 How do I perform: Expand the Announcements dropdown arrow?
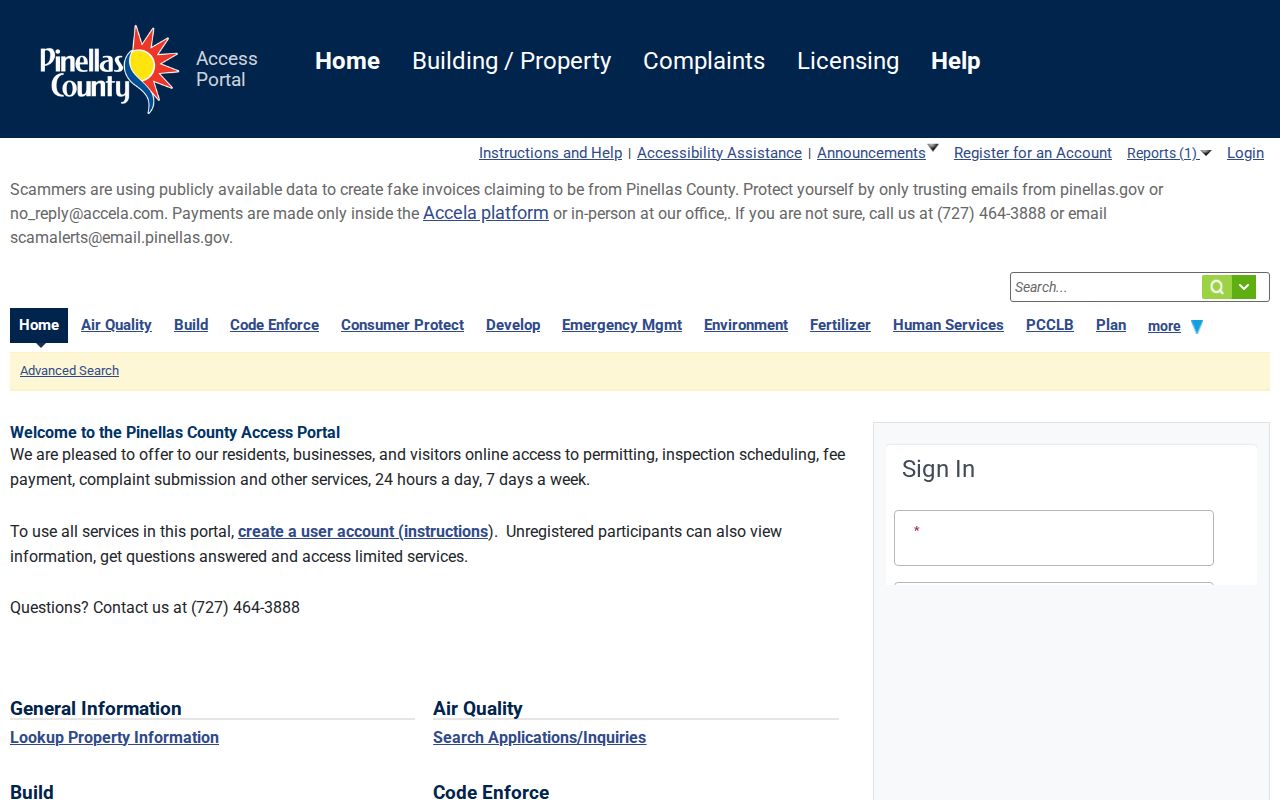pyautogui.click(x=933, y=149)
